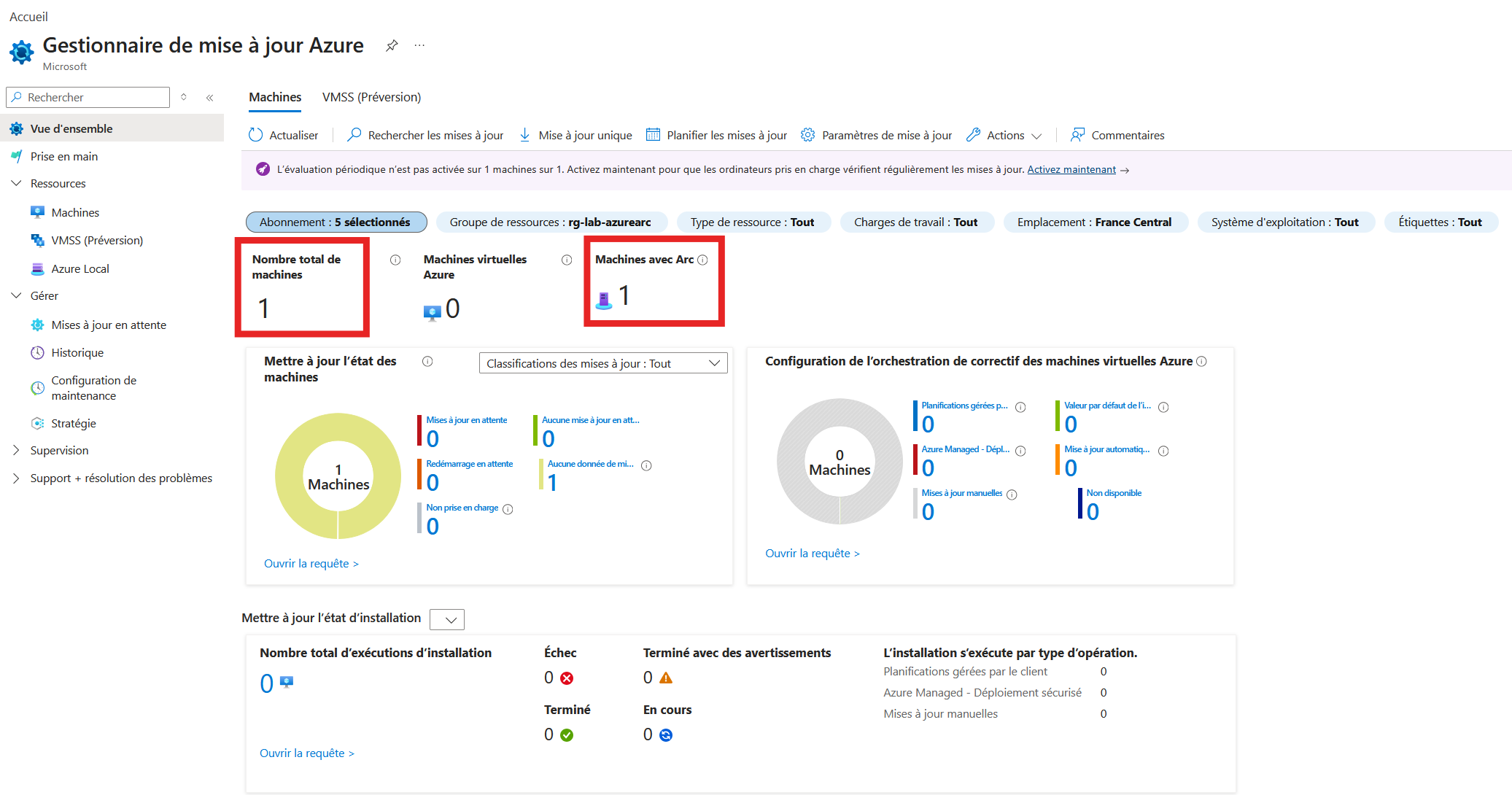Click the Abonnement filter pill
This screenshot has height=795, width=1512.
(336, 222)
